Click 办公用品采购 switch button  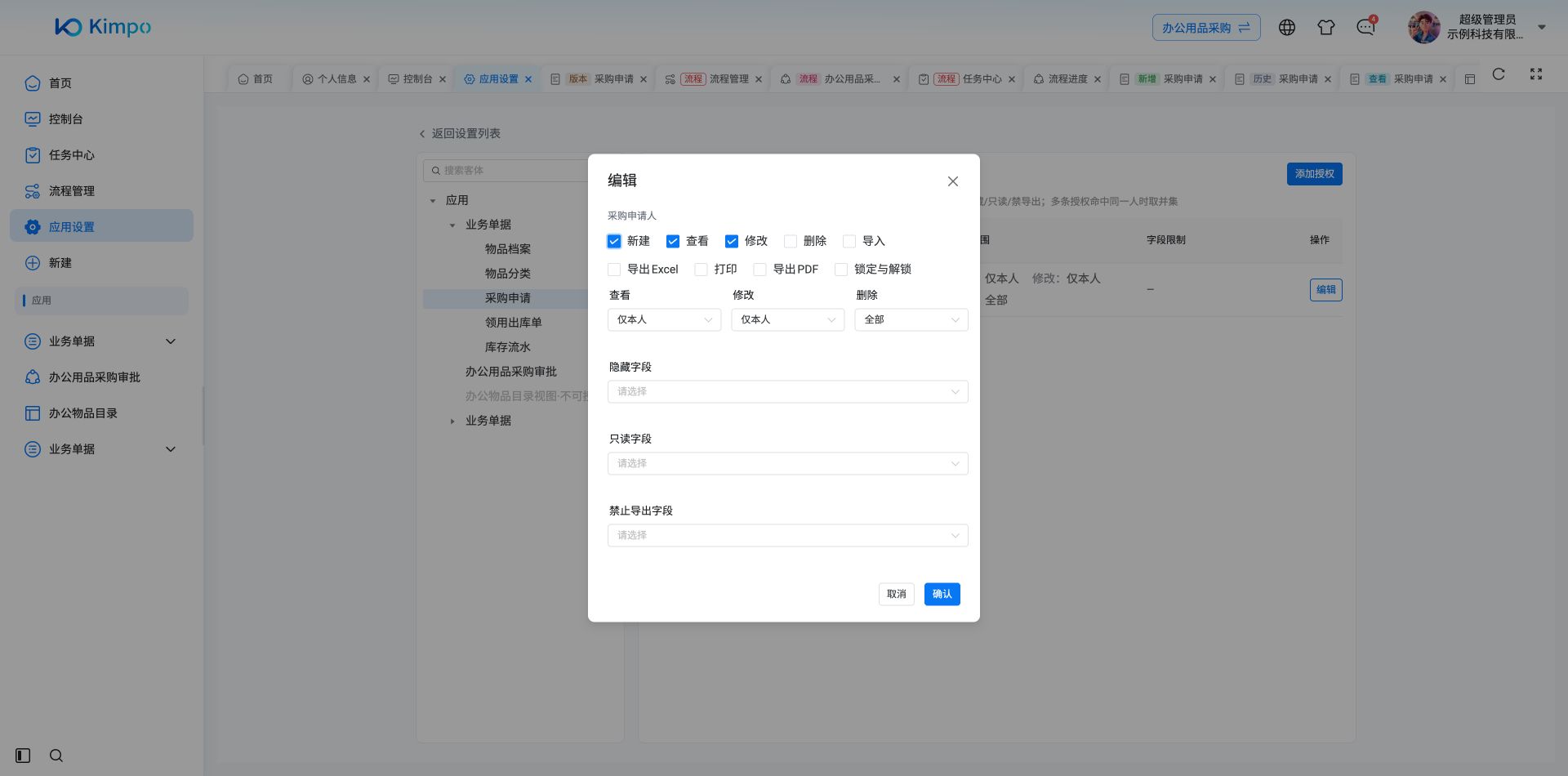pyautogui.click(x=1206, y=28)
